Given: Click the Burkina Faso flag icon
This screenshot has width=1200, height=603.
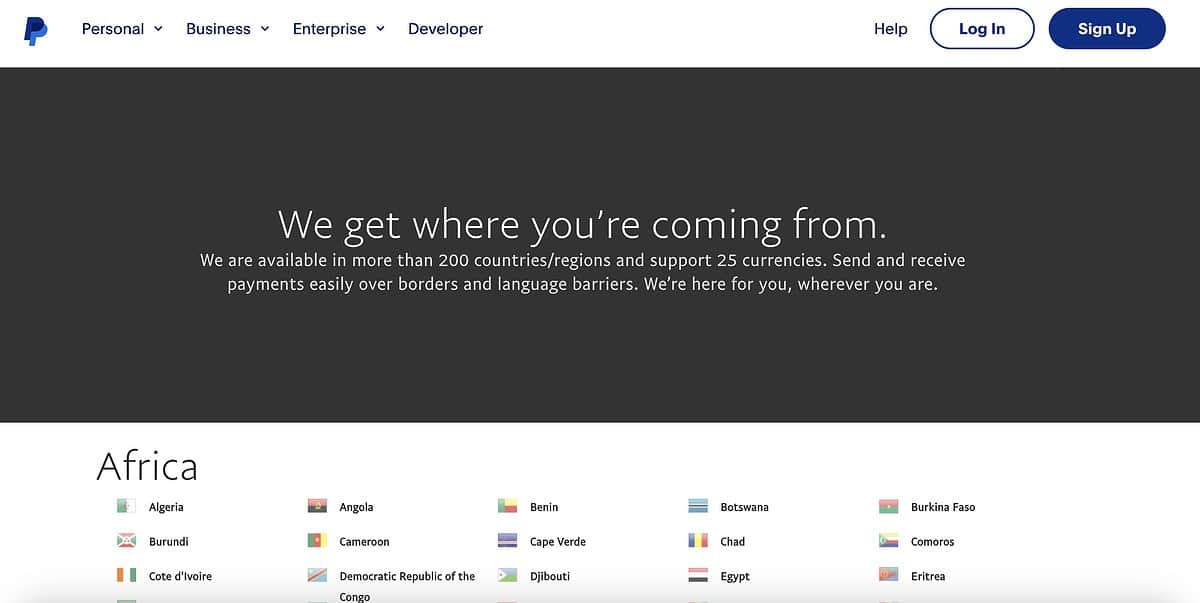Looking at the screenshot, I should point(889,507).
